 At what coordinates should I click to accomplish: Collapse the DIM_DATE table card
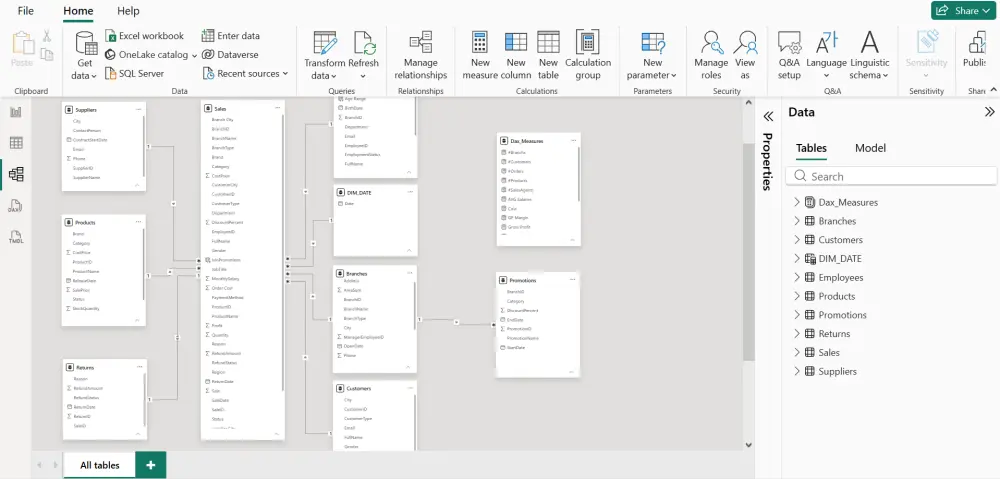pyautogui.click(x=409, y=251)
